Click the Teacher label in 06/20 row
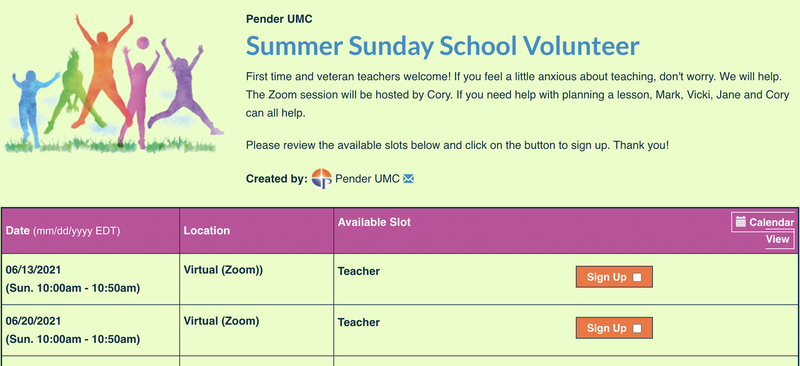The image size is (800, 366). (x=359, y=322)
